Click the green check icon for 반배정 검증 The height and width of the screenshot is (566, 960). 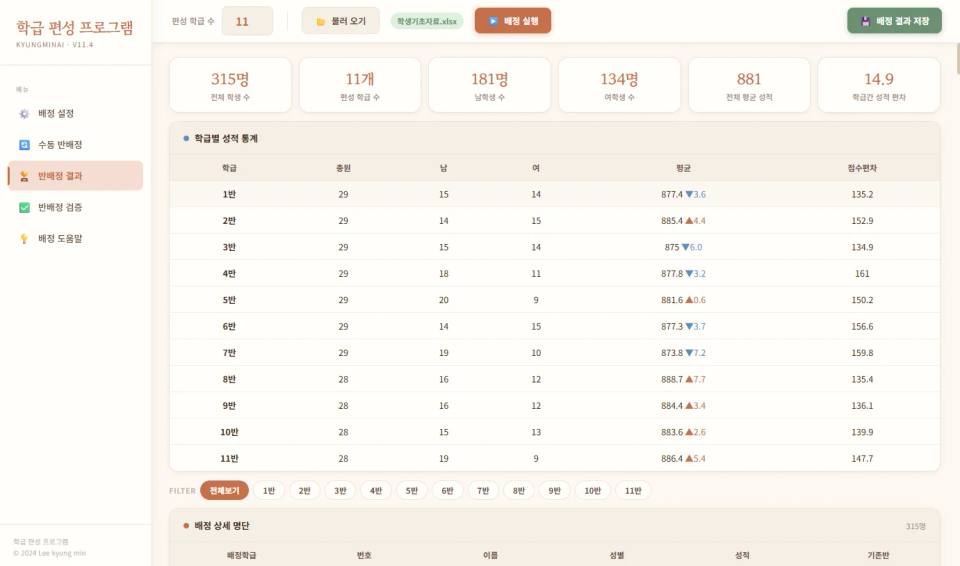tap(24, 208)
